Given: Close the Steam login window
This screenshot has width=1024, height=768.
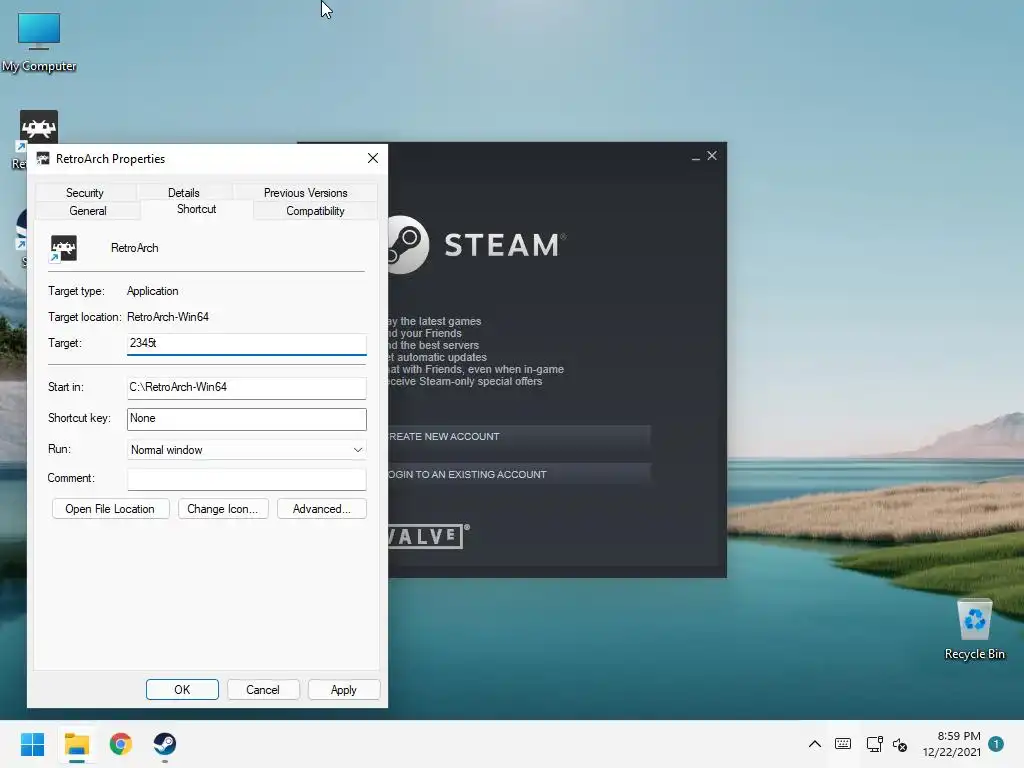Looking at the screenshot, I should click(x=712, y=155).
